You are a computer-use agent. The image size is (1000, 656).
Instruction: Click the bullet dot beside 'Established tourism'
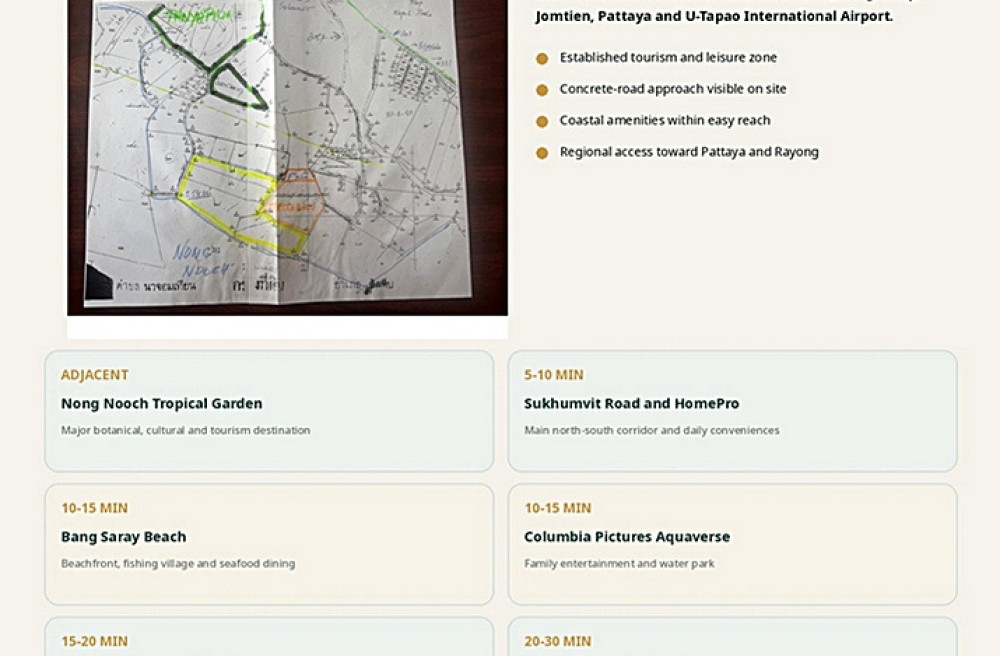point(542,59)
